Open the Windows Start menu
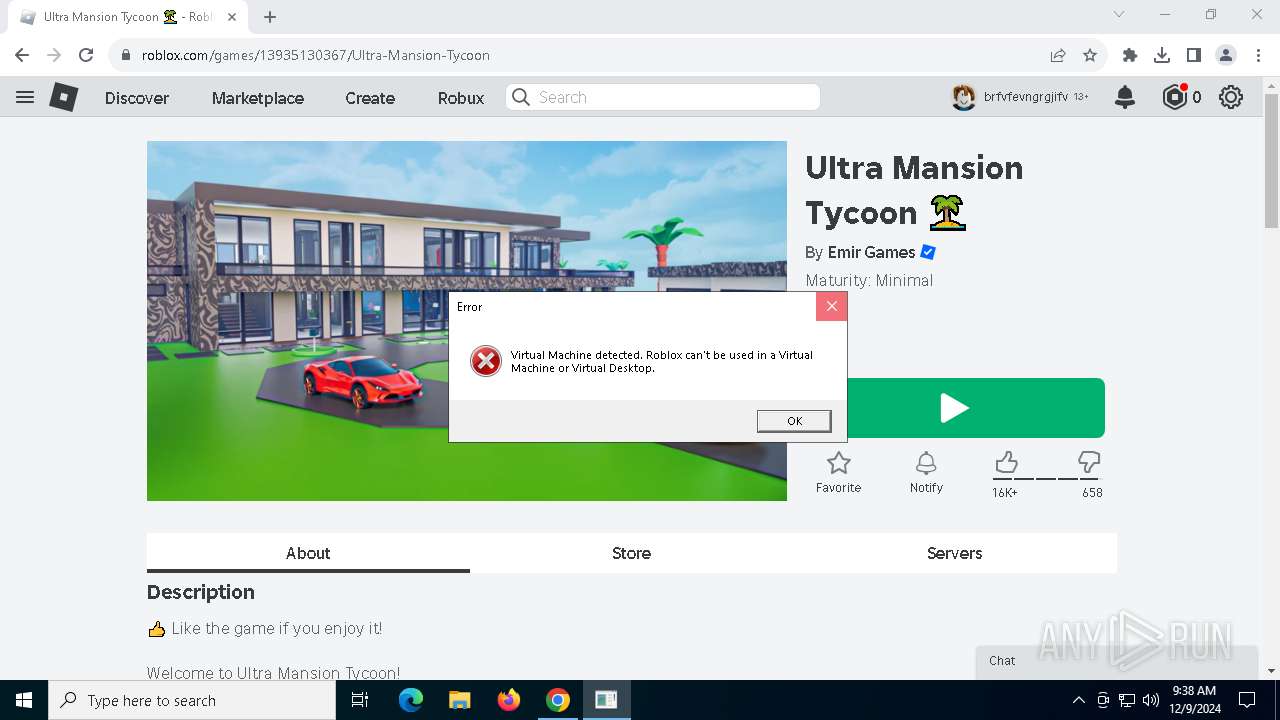The image size is (1280, 720). pyautogui.click(x=24, y=700)
